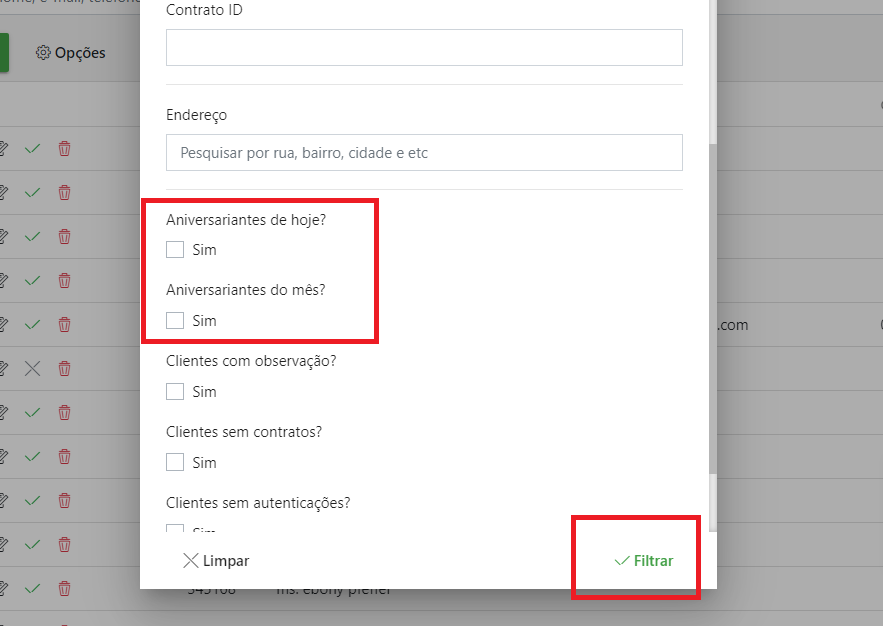Click the Contrato ID input field
This screenshot has width=883, height=626.
[424, 47]
